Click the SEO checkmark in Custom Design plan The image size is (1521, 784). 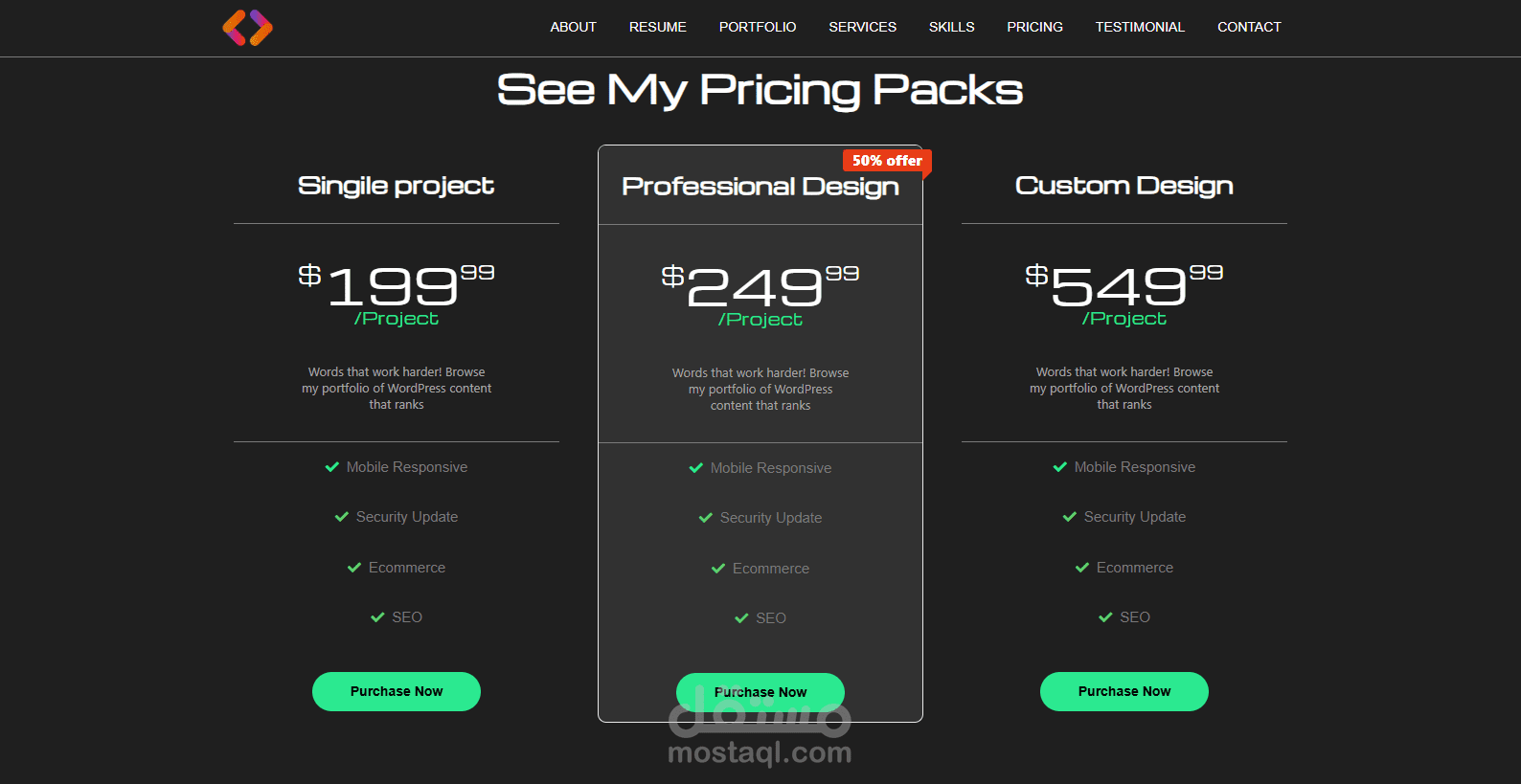tap(1105, 617)
